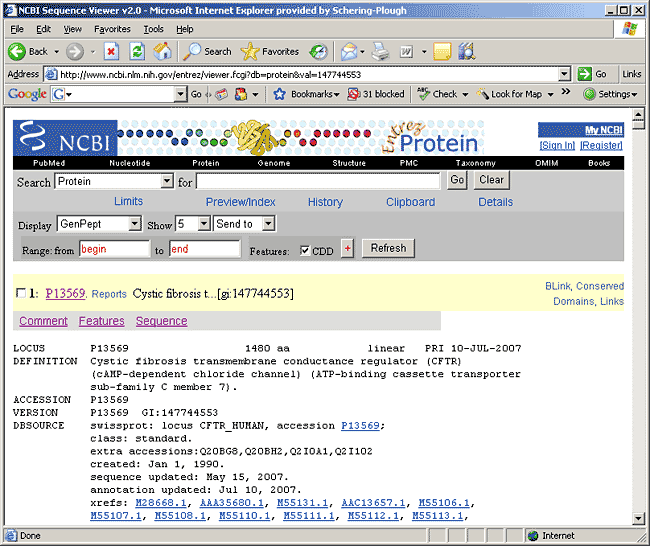The width and height of the screenshot is (650, 546).
Task: Click the Clear search button
Action: [492, 180]
